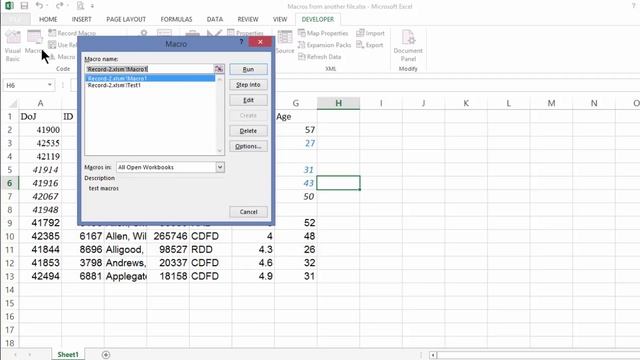Select column A header

pyautogui.click(x=40, y=103)
